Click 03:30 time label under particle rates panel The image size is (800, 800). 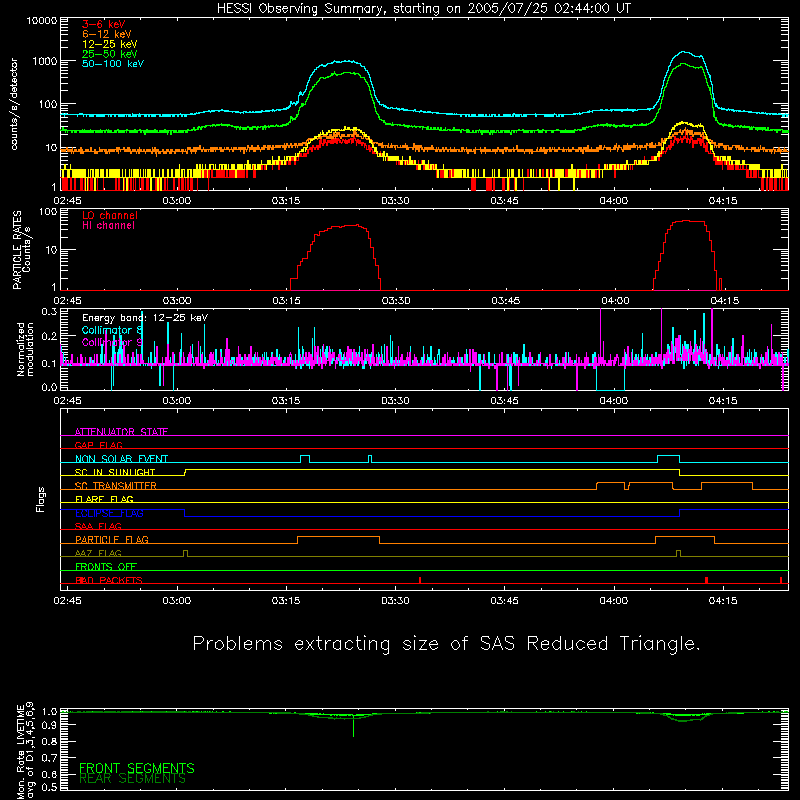(x=395, y=301)
